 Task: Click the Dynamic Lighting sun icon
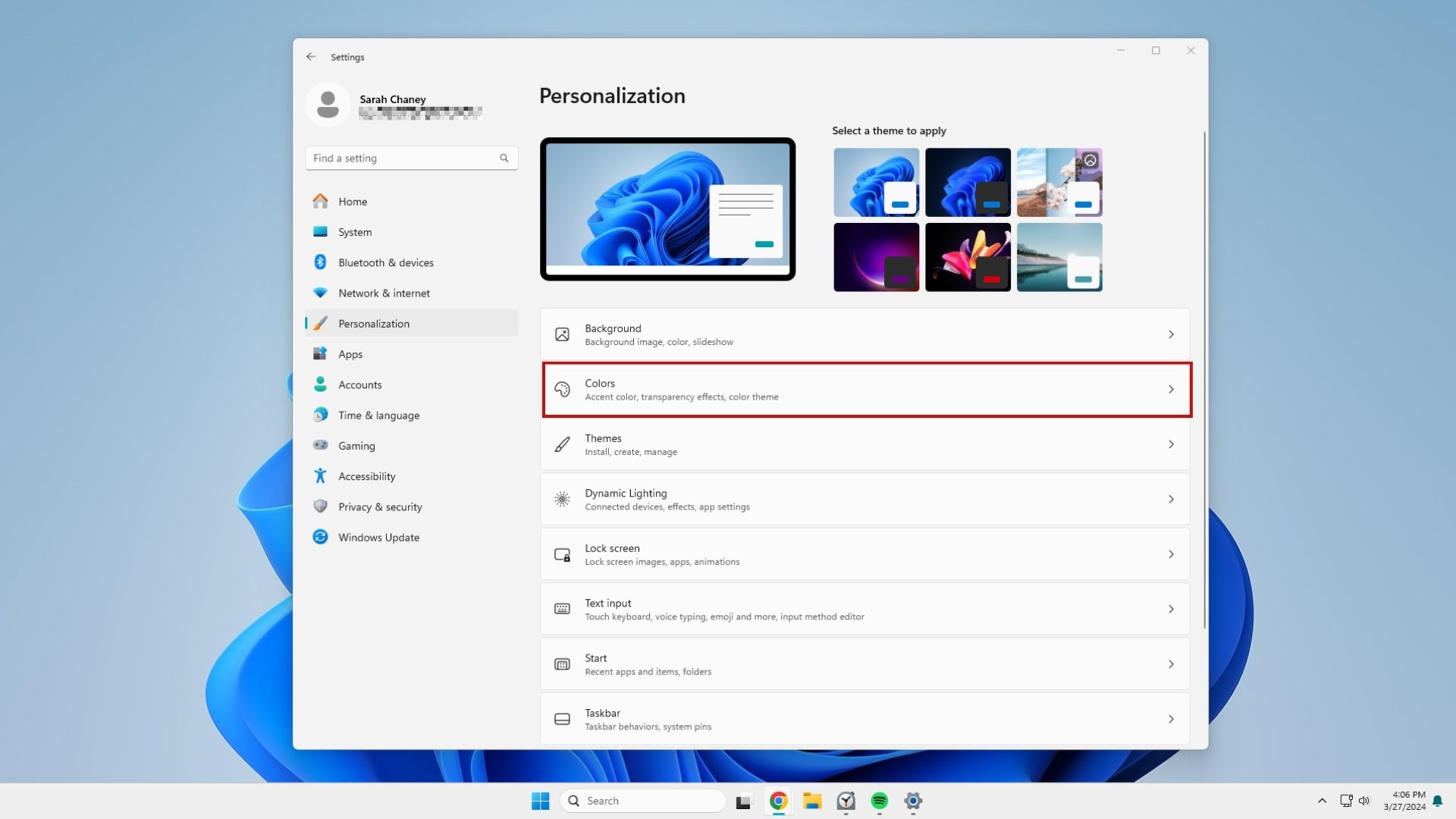coord(562,500)
